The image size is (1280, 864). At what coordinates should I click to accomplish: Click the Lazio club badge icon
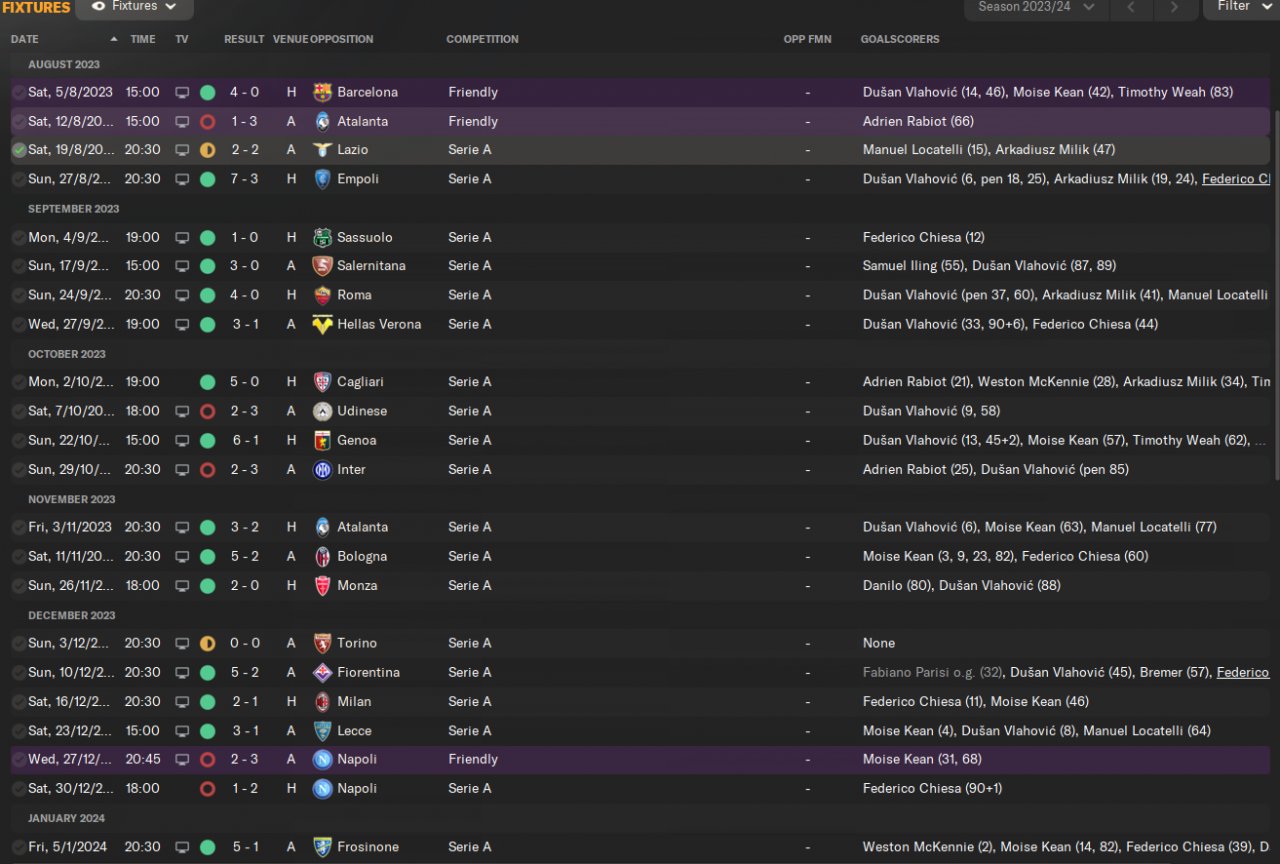[x=322, y=150]
